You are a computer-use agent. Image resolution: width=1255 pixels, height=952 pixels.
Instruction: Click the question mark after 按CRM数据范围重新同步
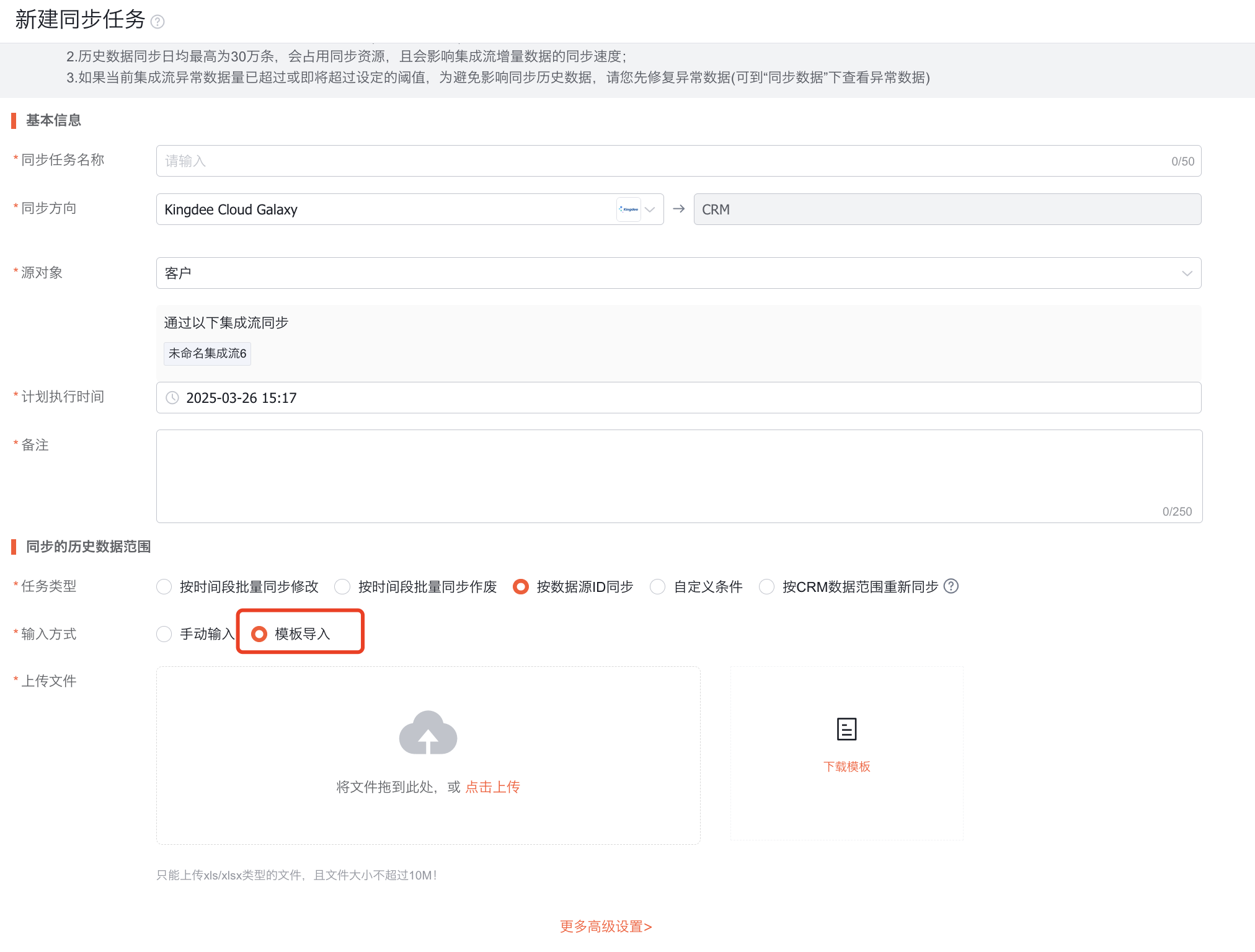(x=951, y=586)
